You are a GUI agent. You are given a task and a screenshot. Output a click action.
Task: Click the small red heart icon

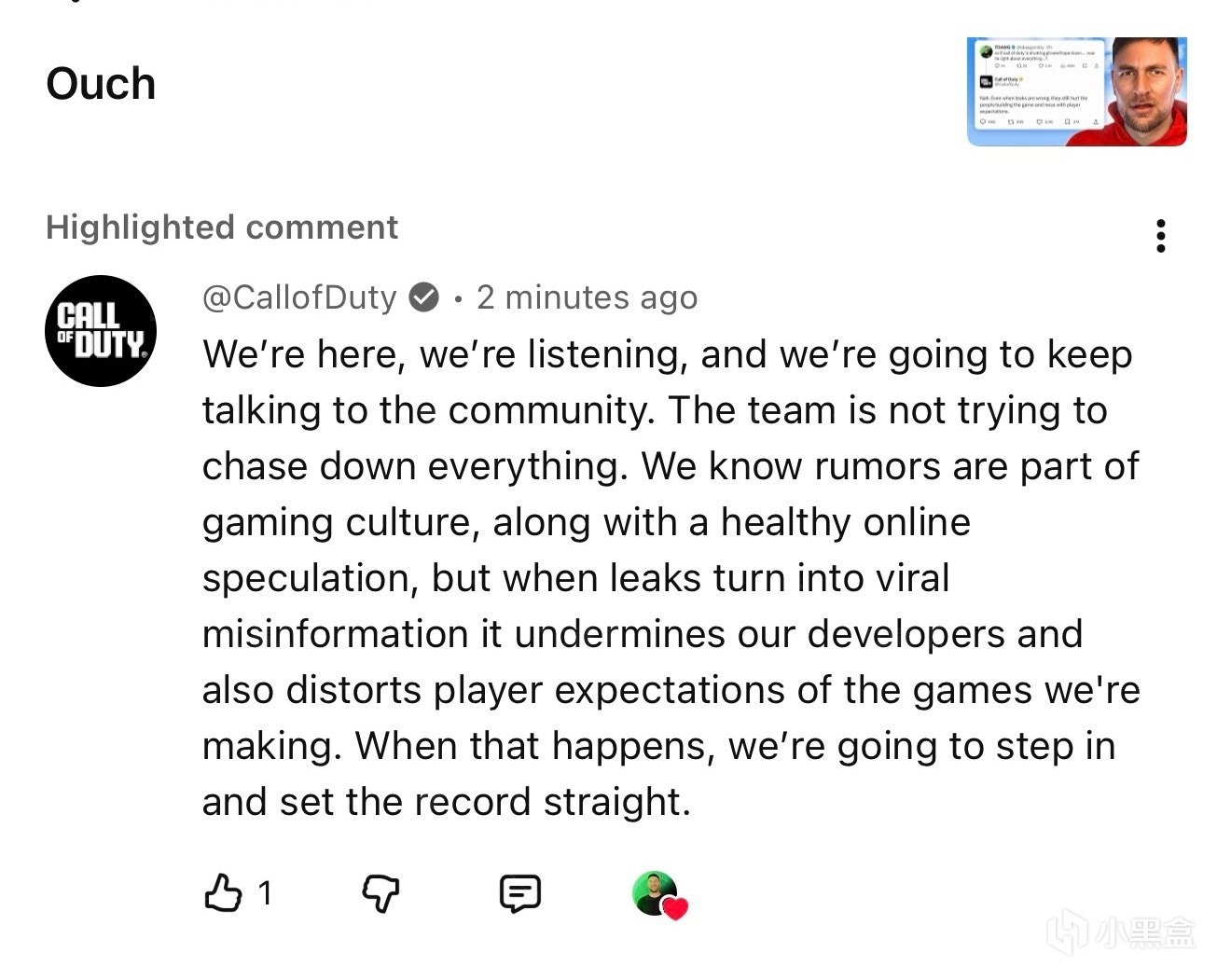click(x=675, y=908)
